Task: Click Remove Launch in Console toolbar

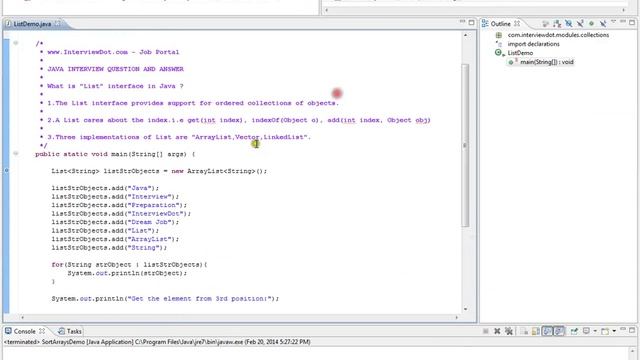Action: [497, 331]
